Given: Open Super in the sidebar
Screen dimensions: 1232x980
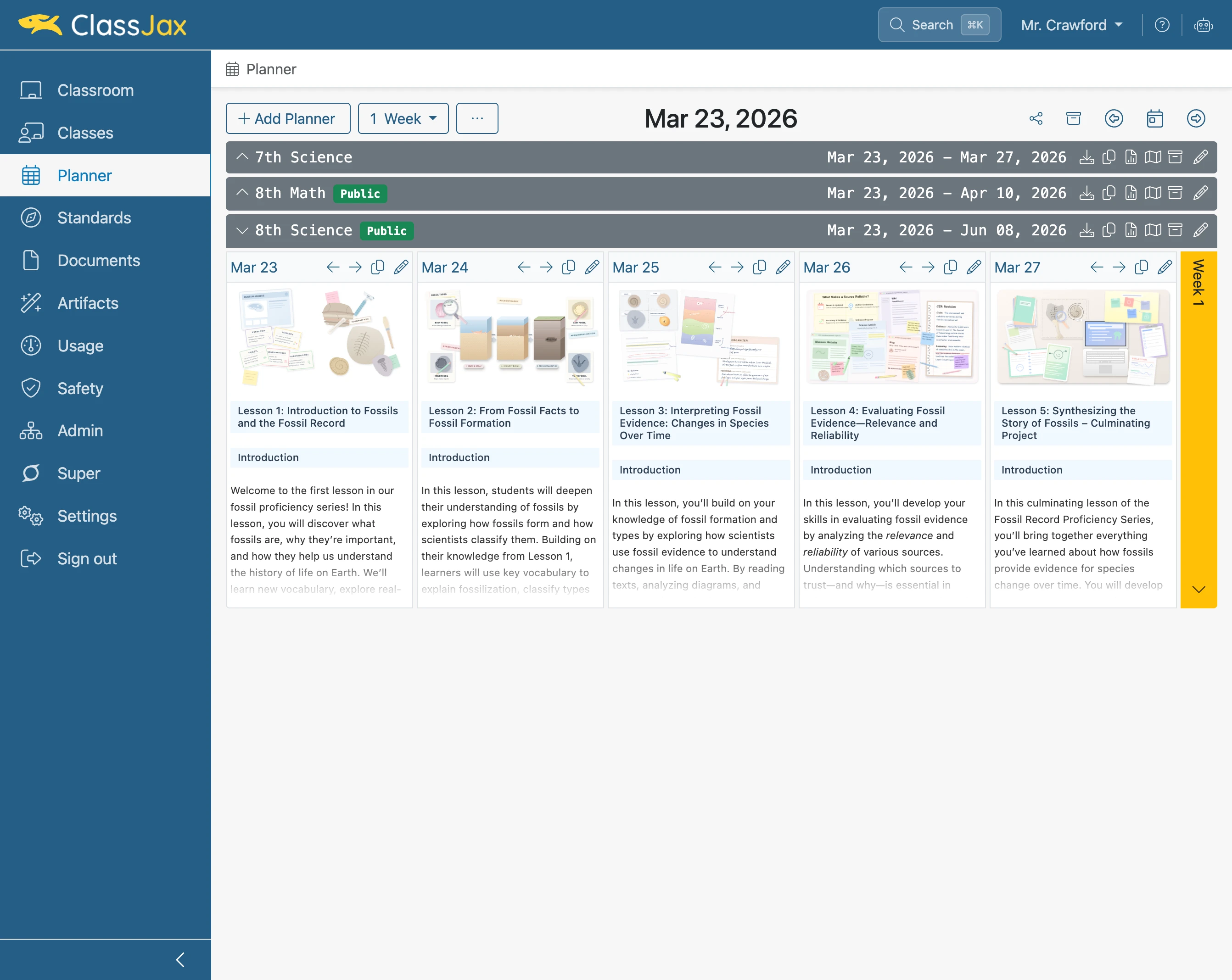Looking at the screenshot, I should 106,473.
